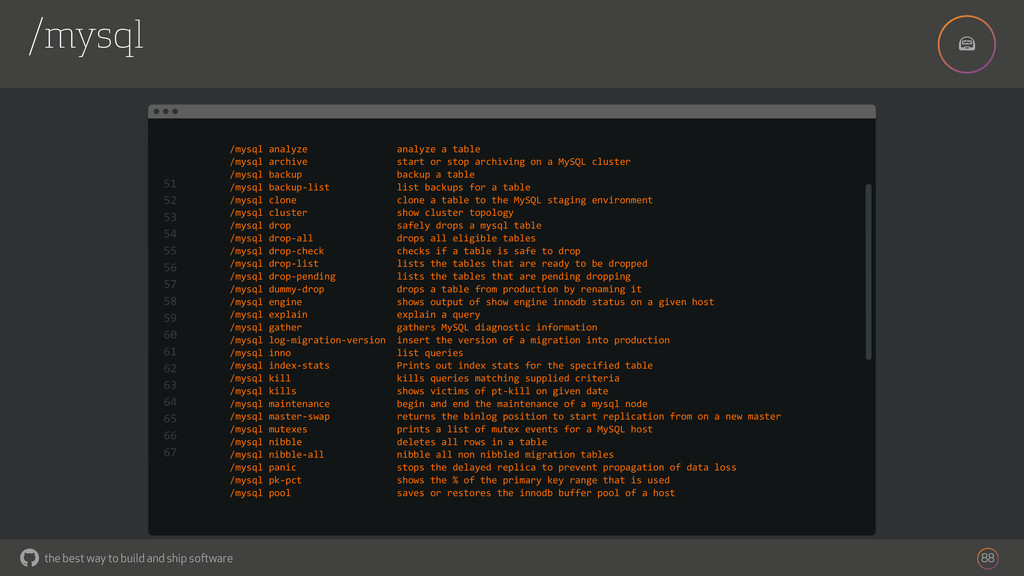The width and height of the screenshot is (1024, 576).
Task: Select the '/mysql drop-pending' command
Action: click(283, 276)
